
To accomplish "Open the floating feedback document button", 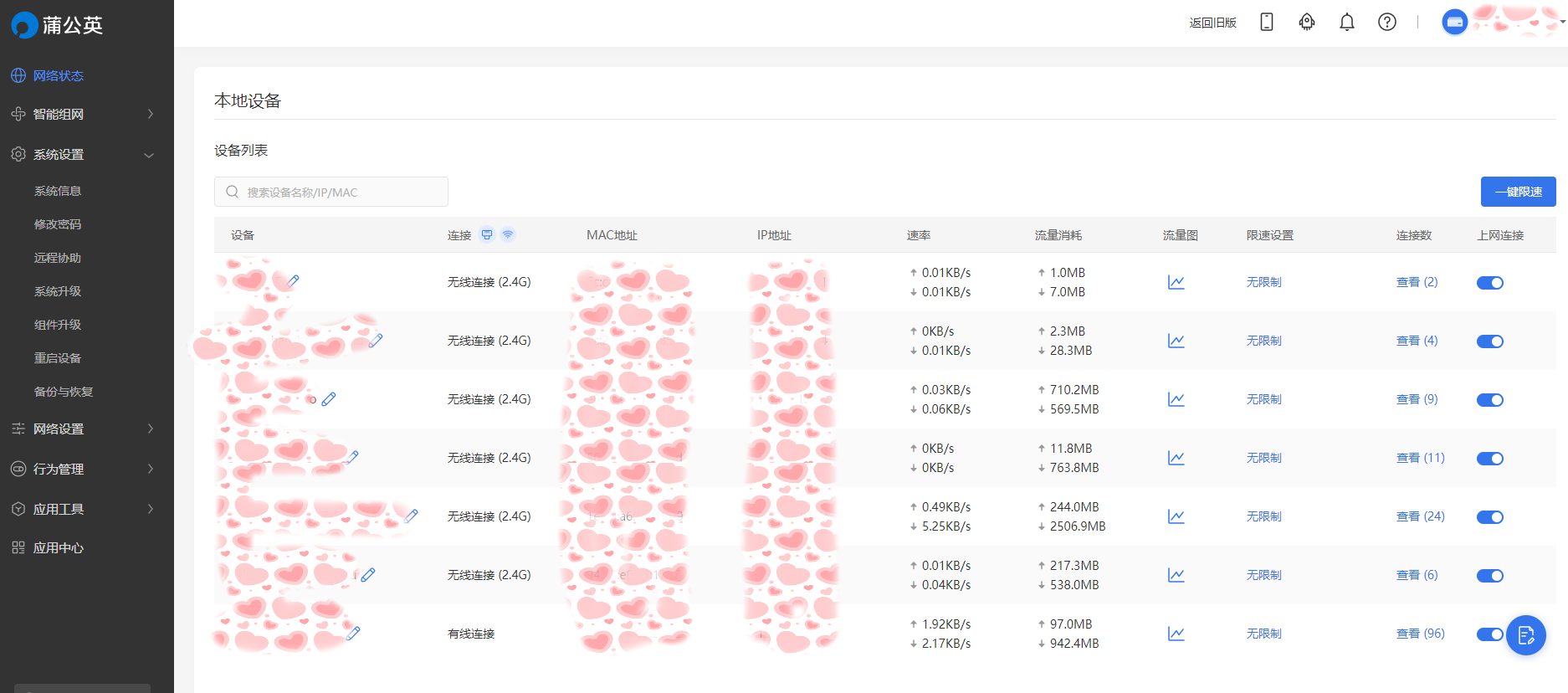I will click(x=1526, y=635).
